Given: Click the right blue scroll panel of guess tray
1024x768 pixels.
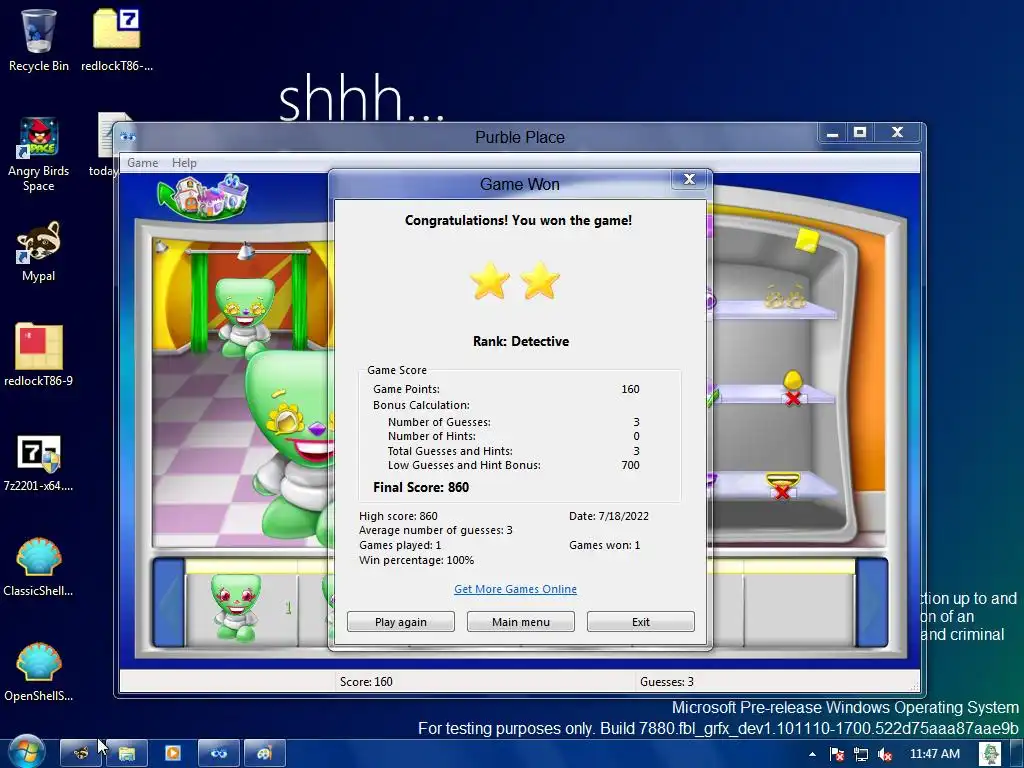Looking at the screenshot, I should pos(872,603).
